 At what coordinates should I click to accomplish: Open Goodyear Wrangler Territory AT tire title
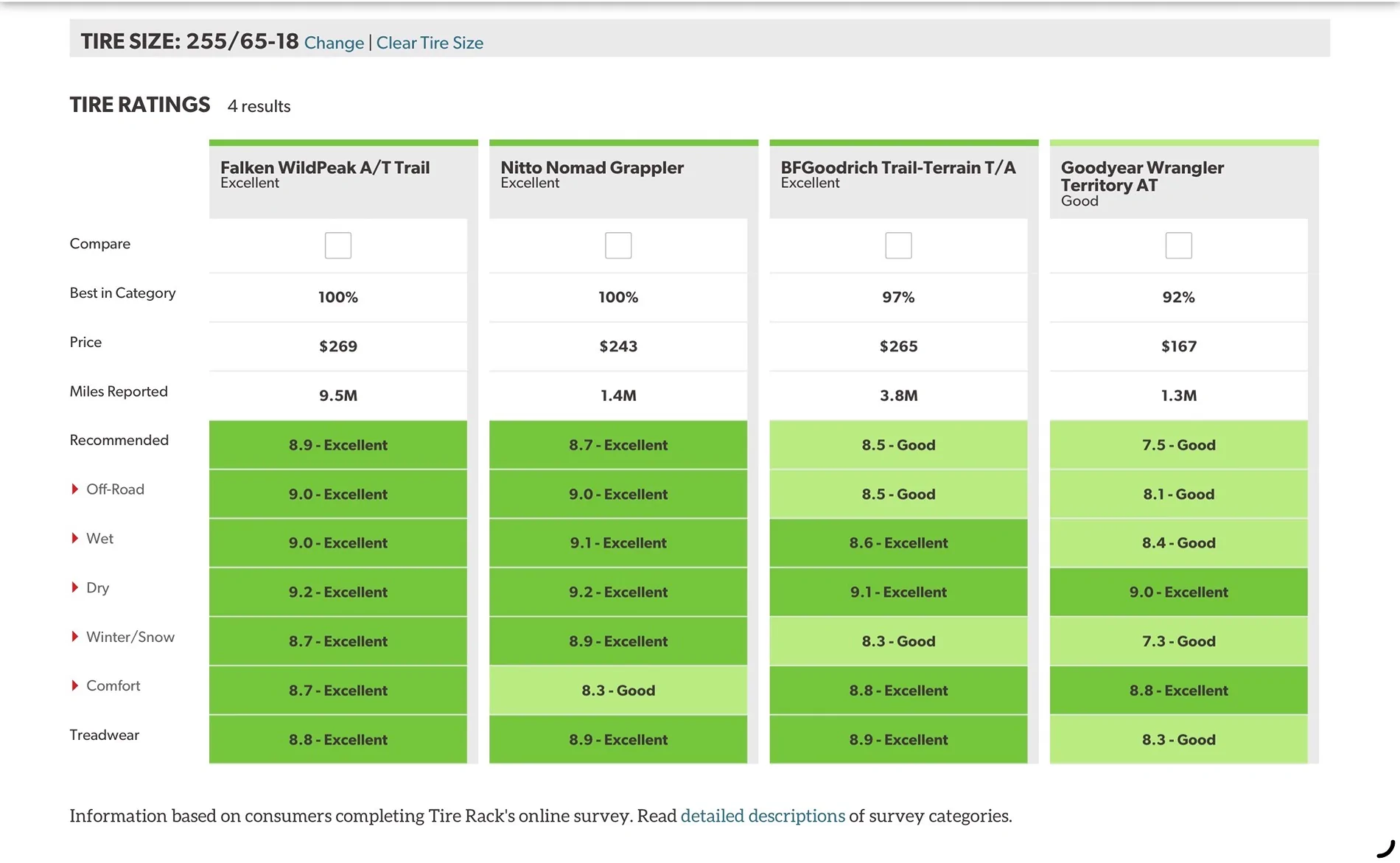(x=1142, y=176)
